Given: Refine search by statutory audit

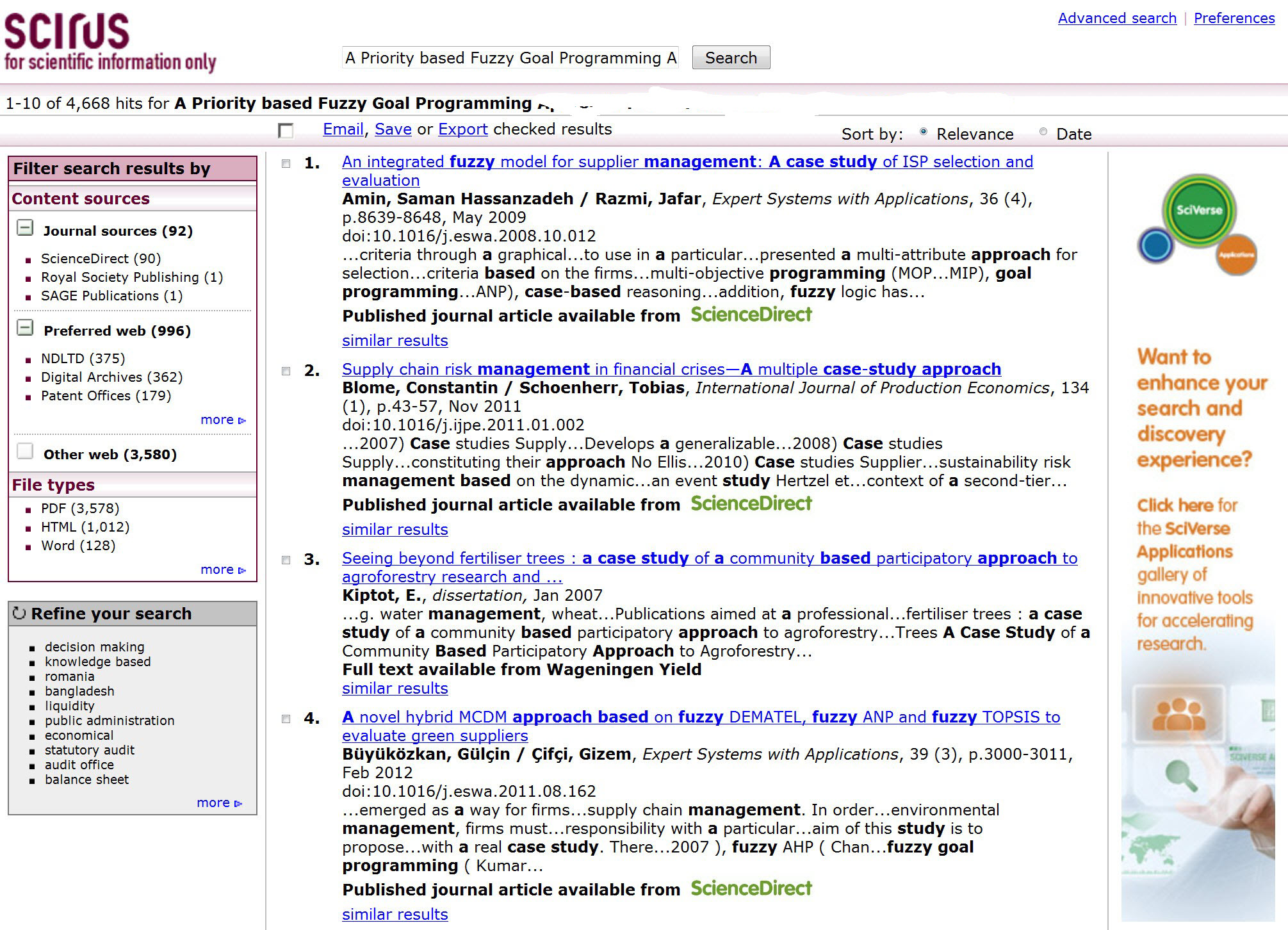Looking at the screenshot, I should [90, 750].
